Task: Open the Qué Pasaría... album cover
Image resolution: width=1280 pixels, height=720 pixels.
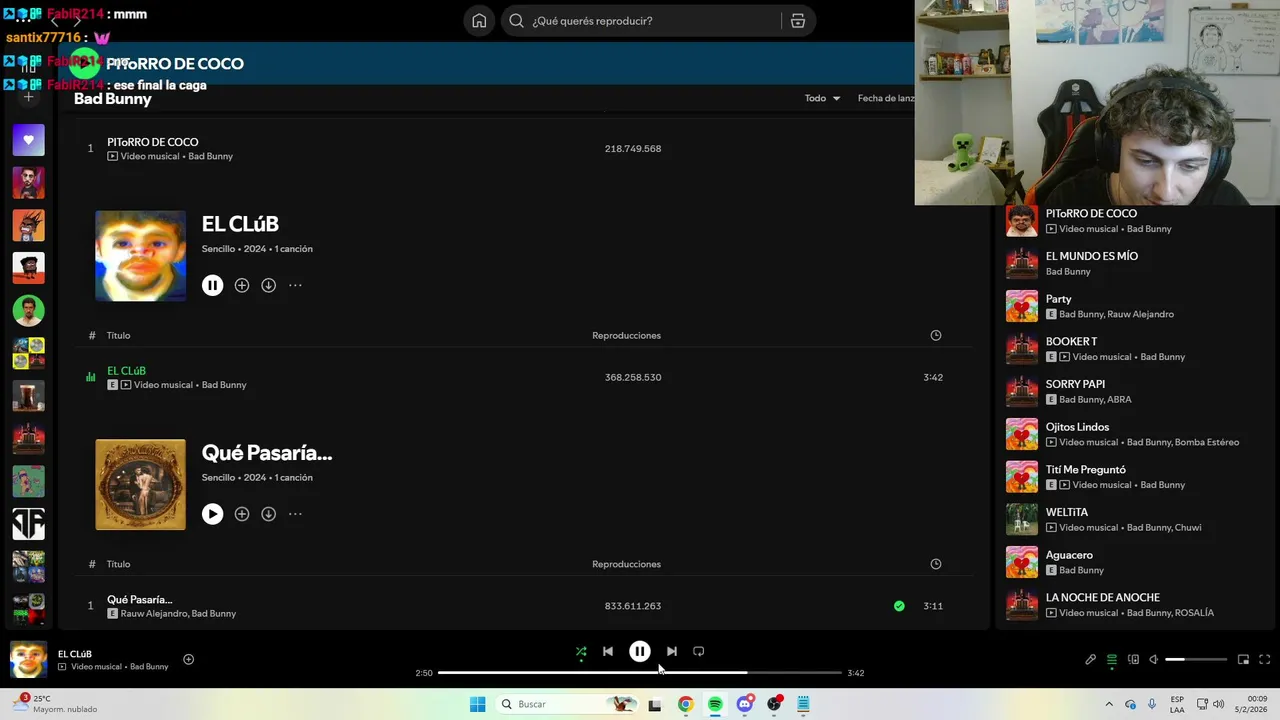Action: tap(140, 485)
